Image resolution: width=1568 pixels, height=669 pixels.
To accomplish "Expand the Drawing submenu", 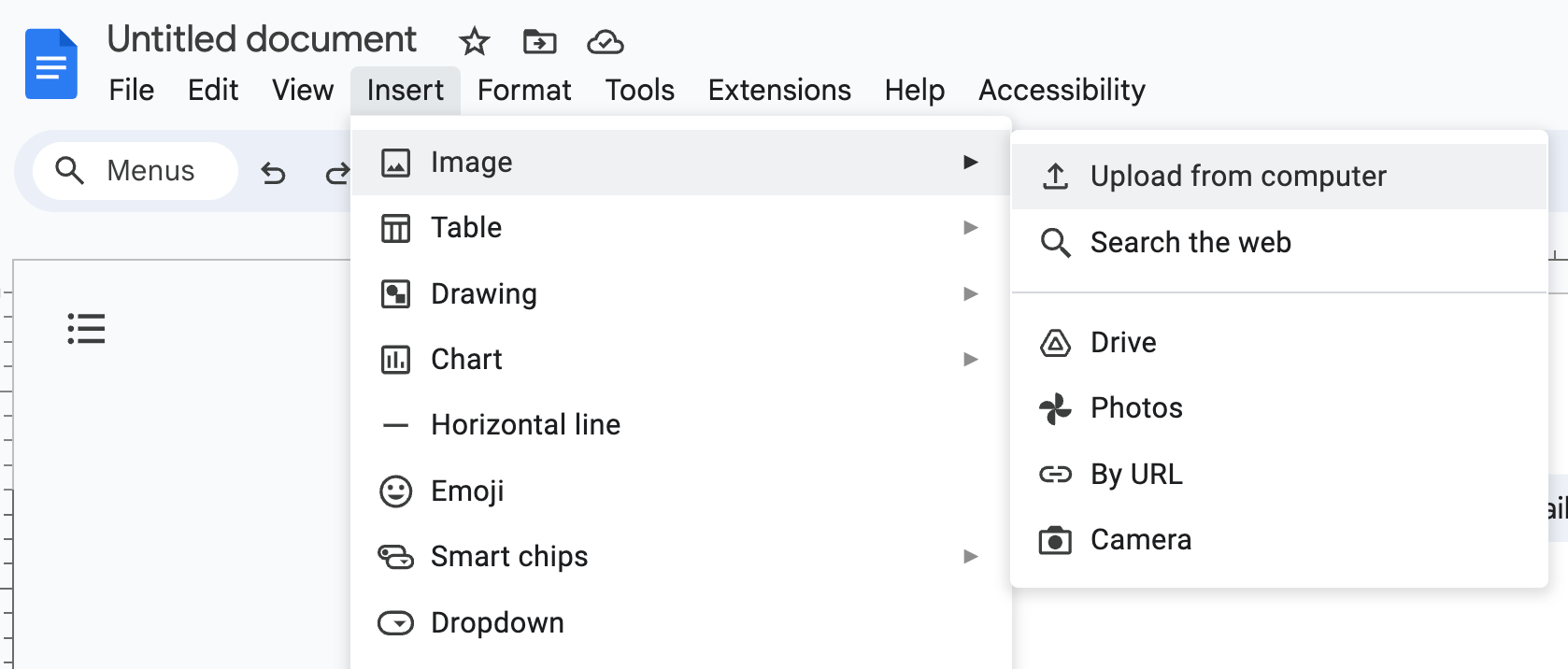I will pos(681,294).
